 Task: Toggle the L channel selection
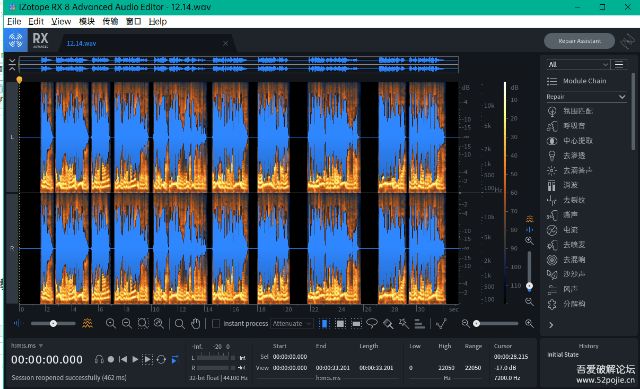click(x=11, y=137)
